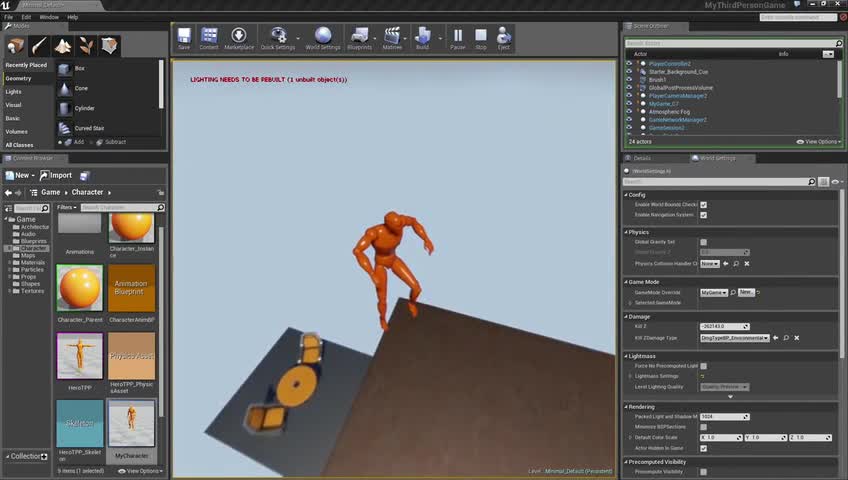Select Landscape mode icon
Screen dimensions: 848x480
63,46
